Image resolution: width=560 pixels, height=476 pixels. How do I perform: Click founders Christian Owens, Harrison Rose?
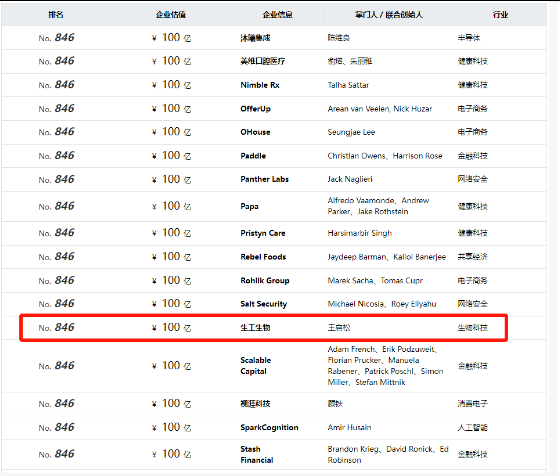click(385, 156)
